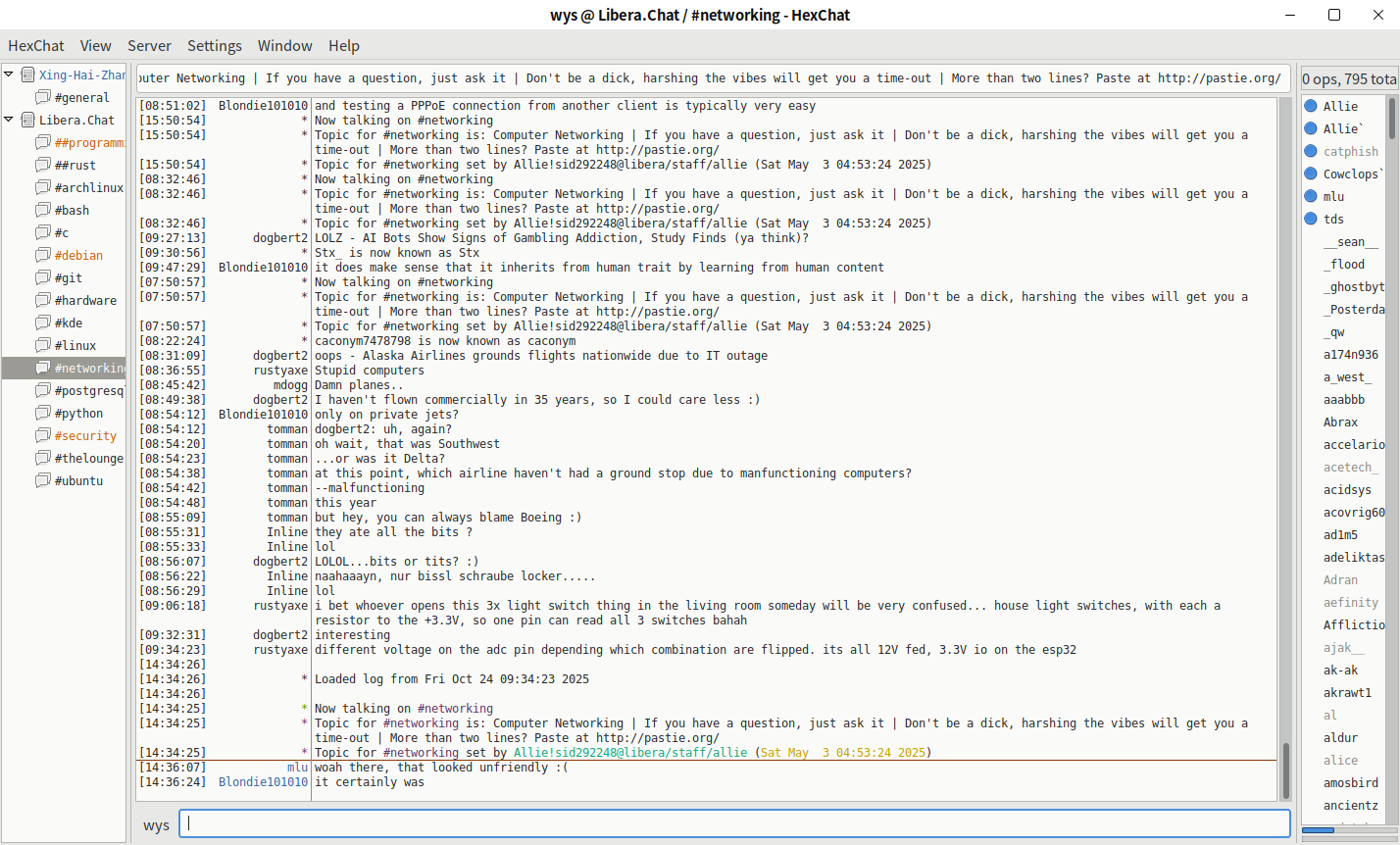1400x845 pixels.
Task: Collapse the Libera.Chat server tree
Action: (x=9, y=120)
